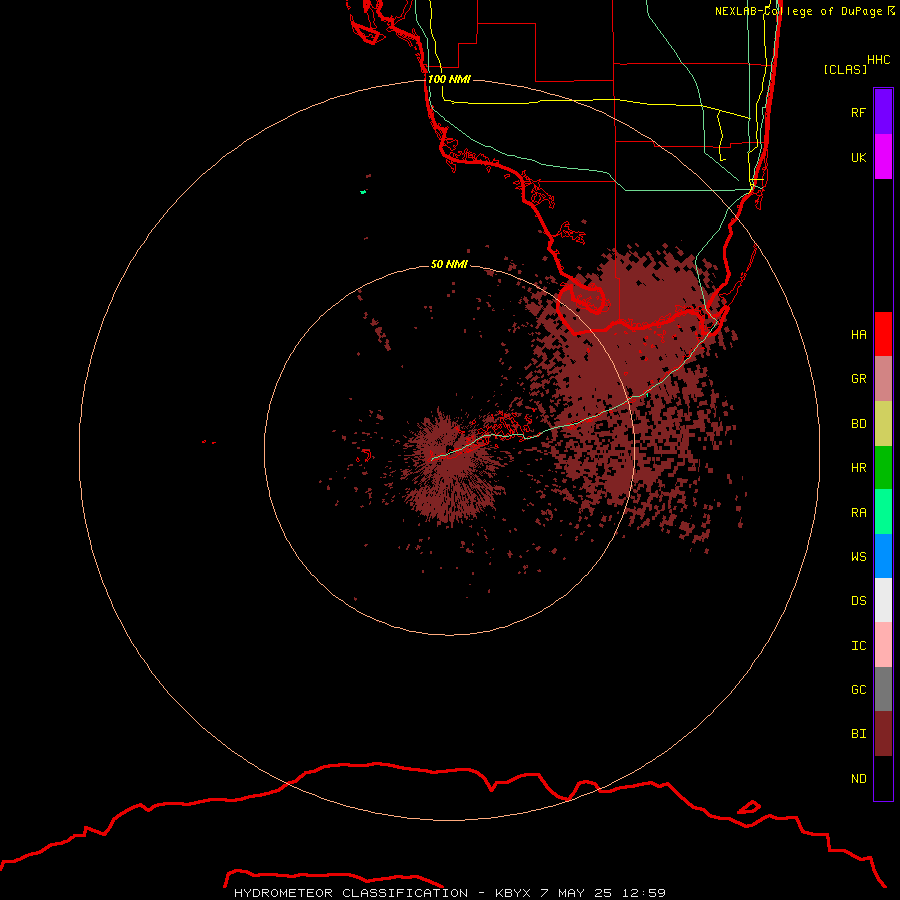Click the HA legend label
Viewport: 900px width, 900px height.
point(858,334)
